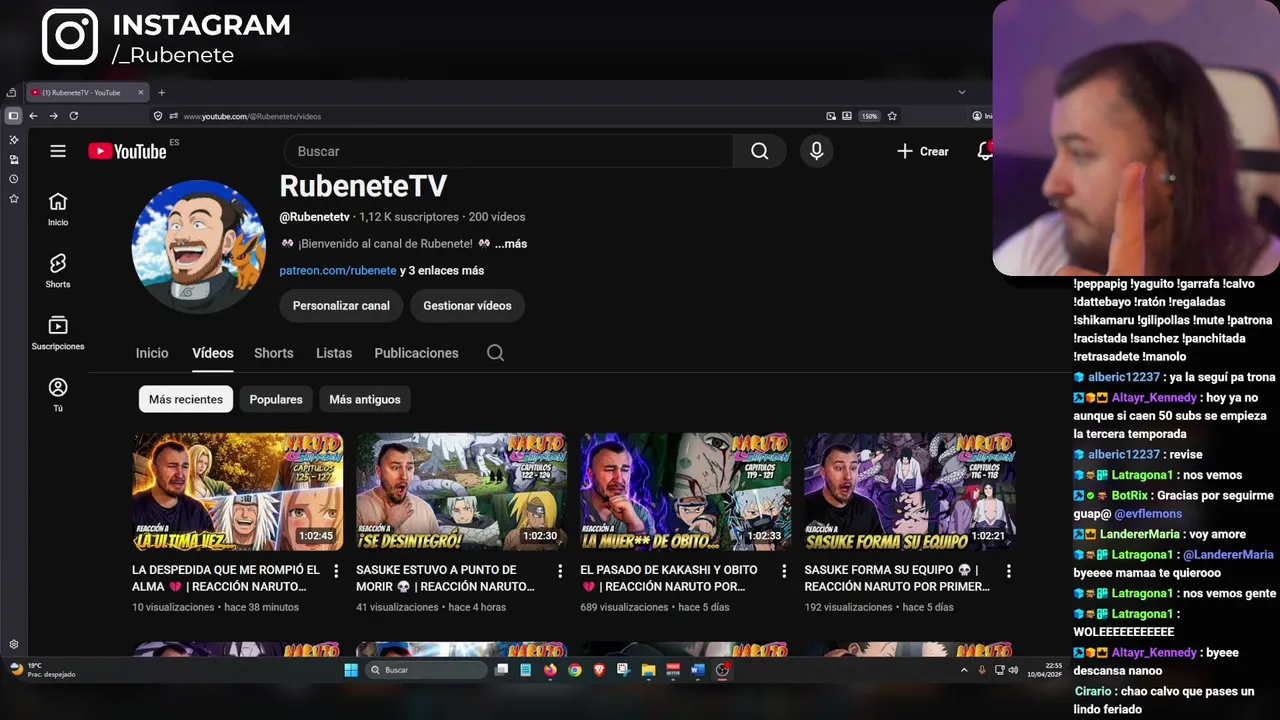Click the RubeneteTV channel avatar
The image size is (1280, 720).
[199, 246]
